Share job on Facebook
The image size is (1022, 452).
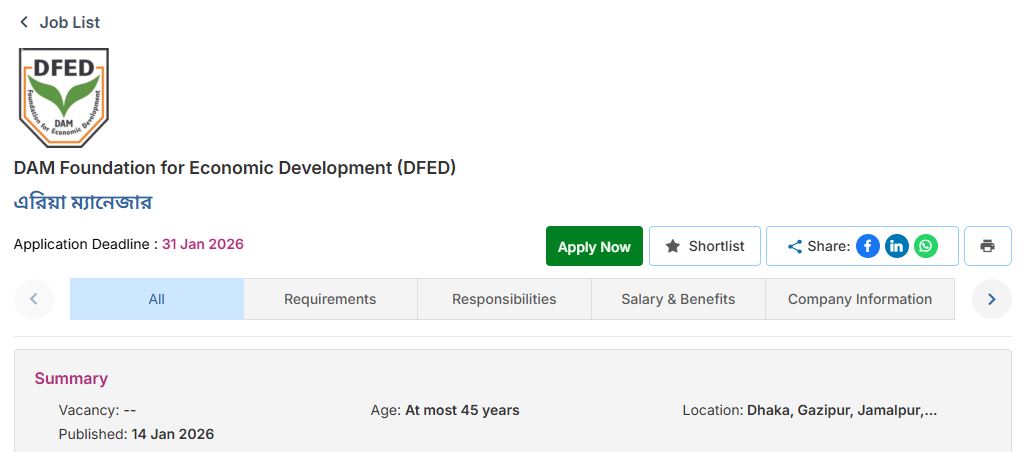click(867, 246)
